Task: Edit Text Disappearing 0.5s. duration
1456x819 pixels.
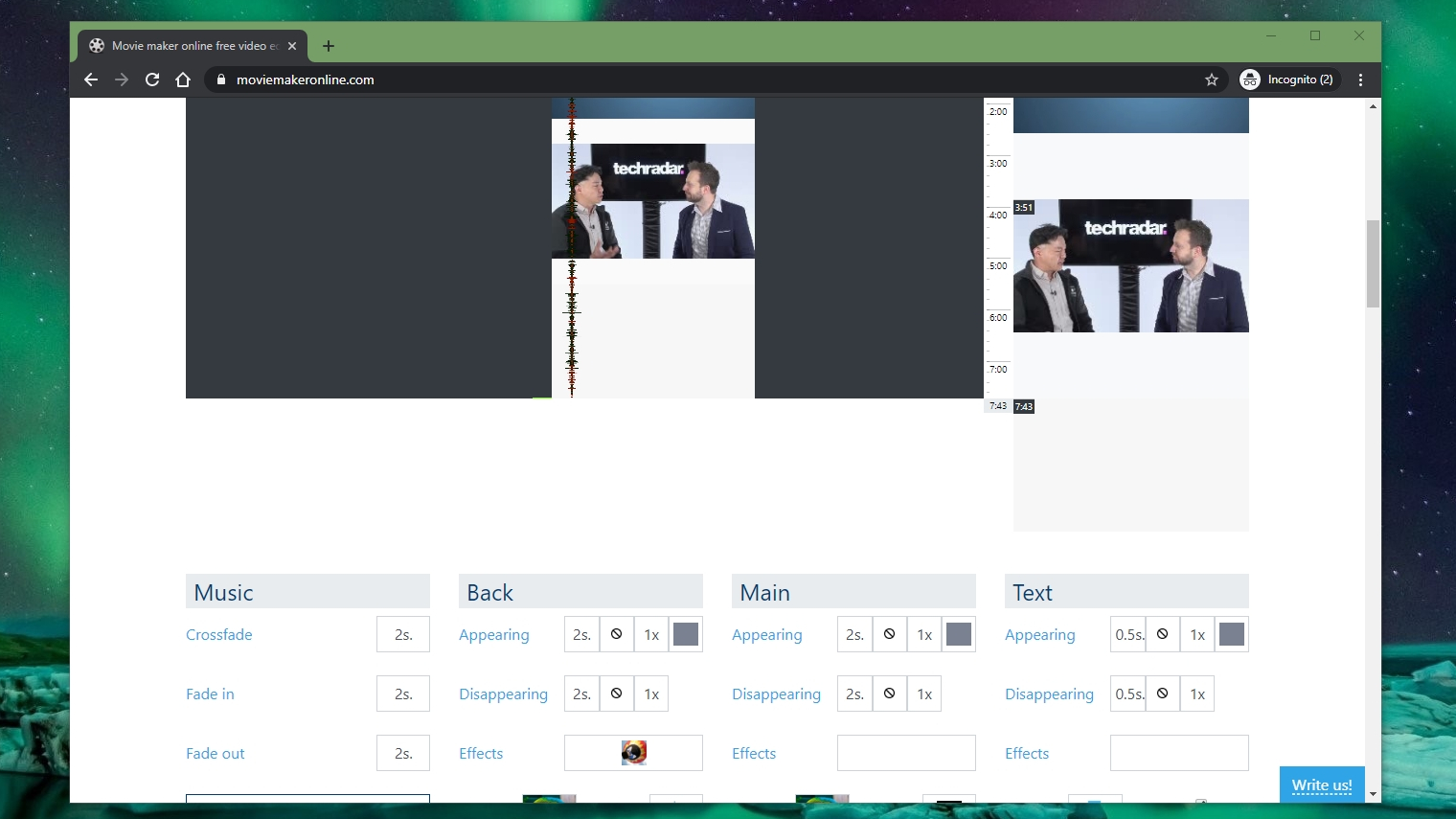Action: tap(1128, 694)
